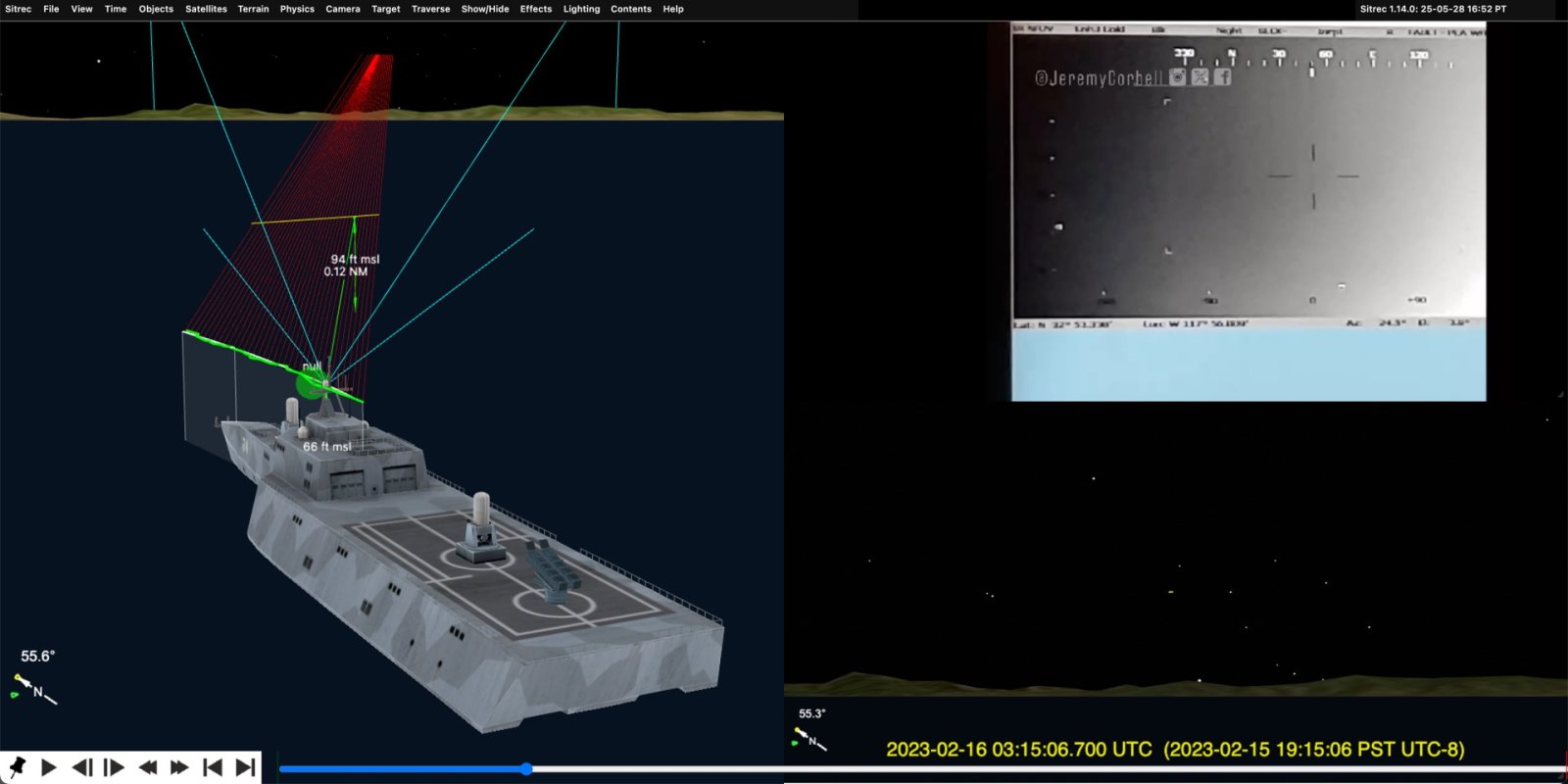Image resolution: width=1568 pixels, height=784 pixels.
Task: Jump to the last frame
Action: [245, 767]
